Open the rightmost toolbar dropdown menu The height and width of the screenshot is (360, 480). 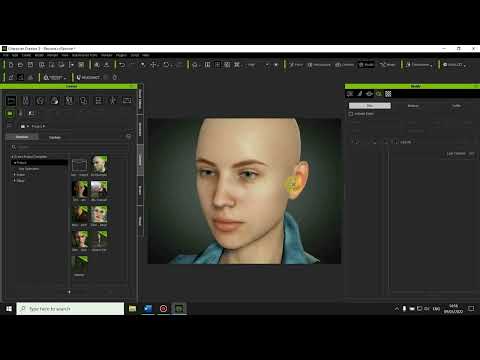(464, 65)
